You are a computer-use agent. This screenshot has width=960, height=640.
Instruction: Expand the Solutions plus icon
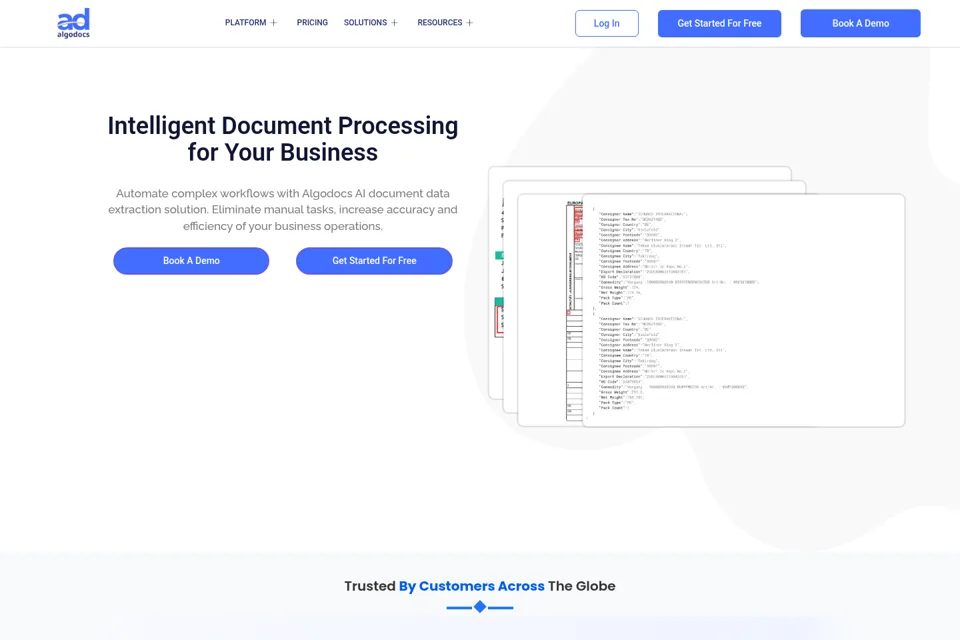pos(394,23)
